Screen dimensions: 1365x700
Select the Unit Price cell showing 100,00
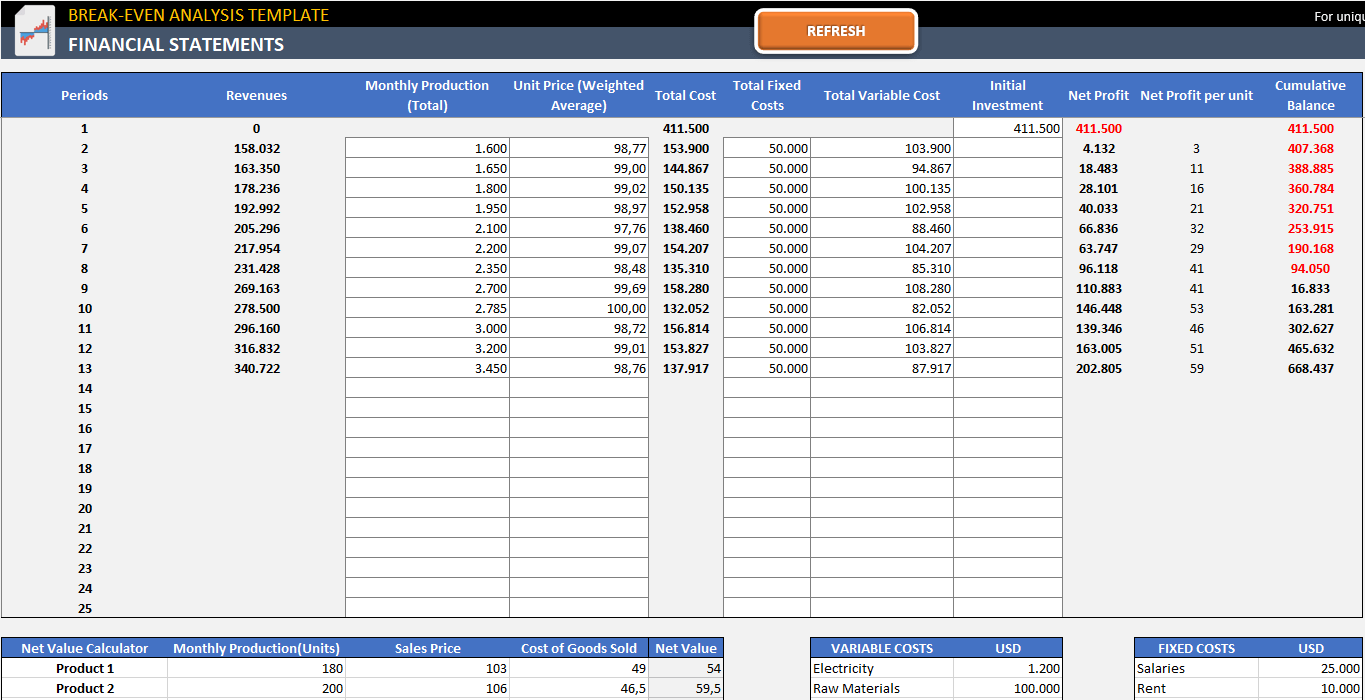tap(579, 308)
